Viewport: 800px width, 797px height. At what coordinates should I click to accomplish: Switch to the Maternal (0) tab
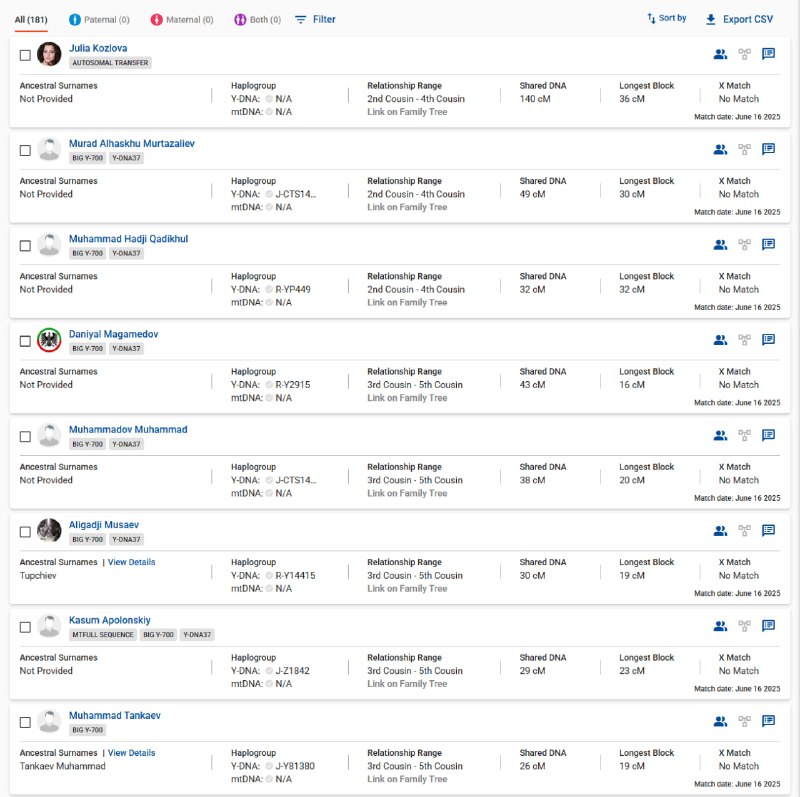(182, 20)
